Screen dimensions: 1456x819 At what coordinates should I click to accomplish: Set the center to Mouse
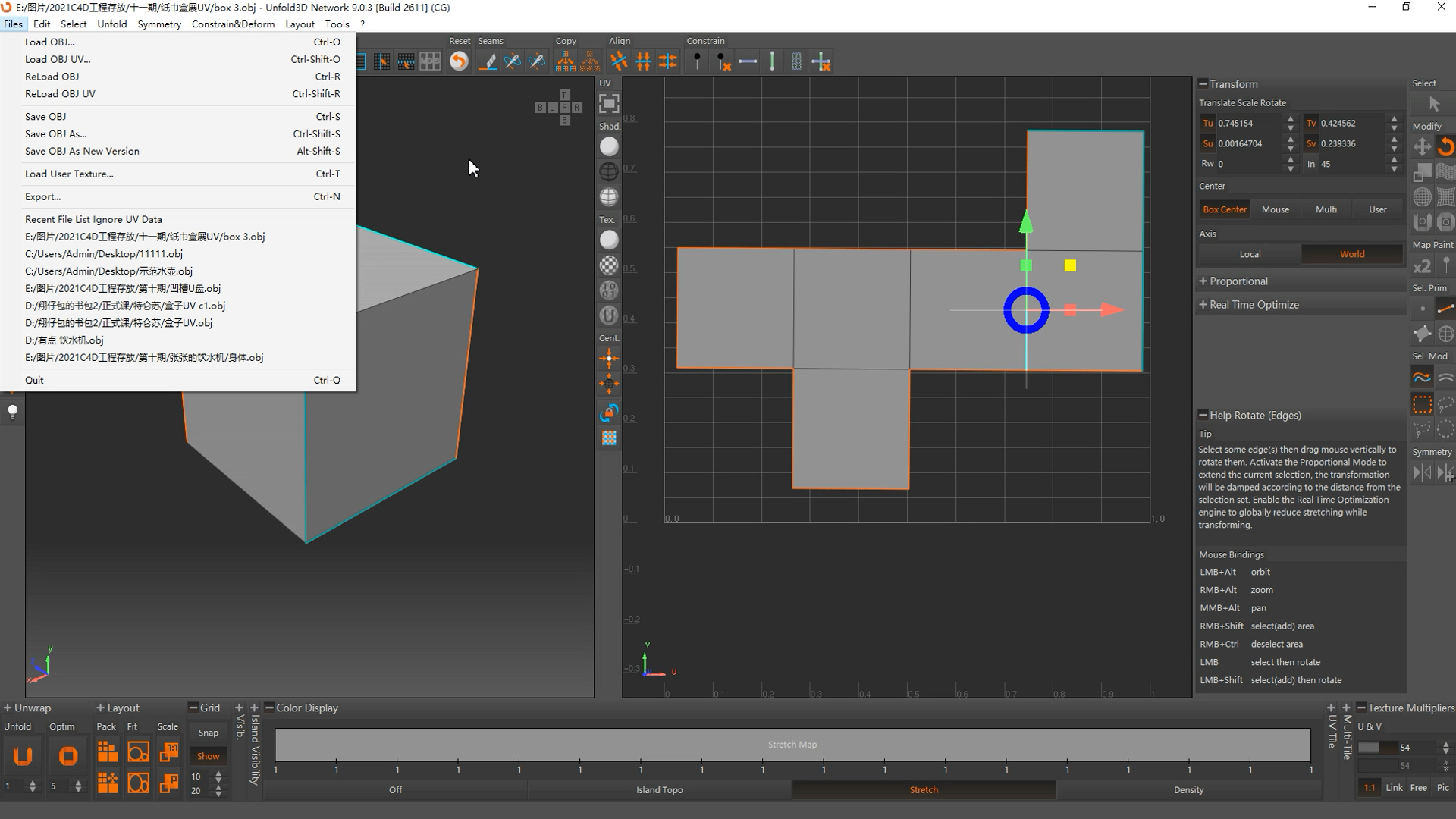pyautogui.click(x=1275, y=209)
